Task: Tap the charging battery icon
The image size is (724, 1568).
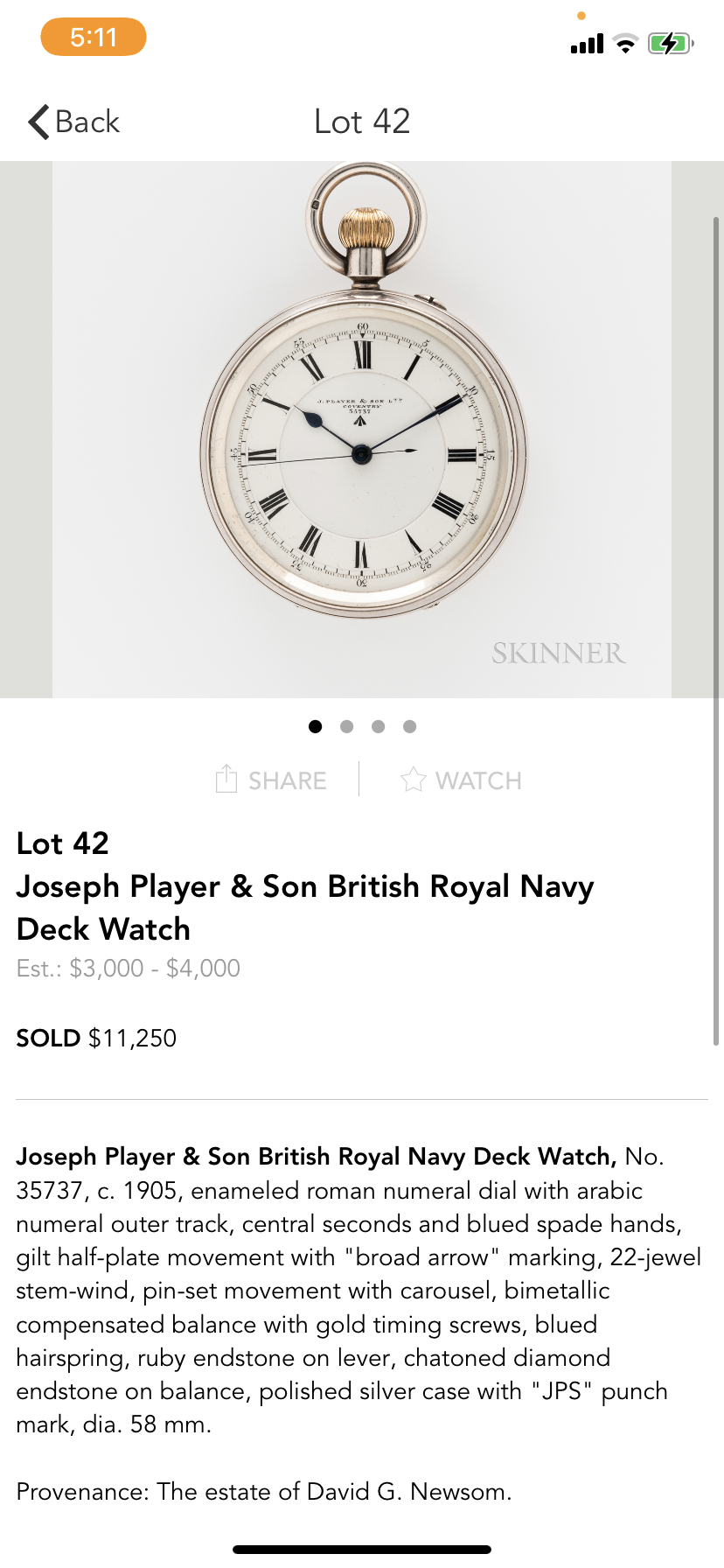Action: coord(670,43)
